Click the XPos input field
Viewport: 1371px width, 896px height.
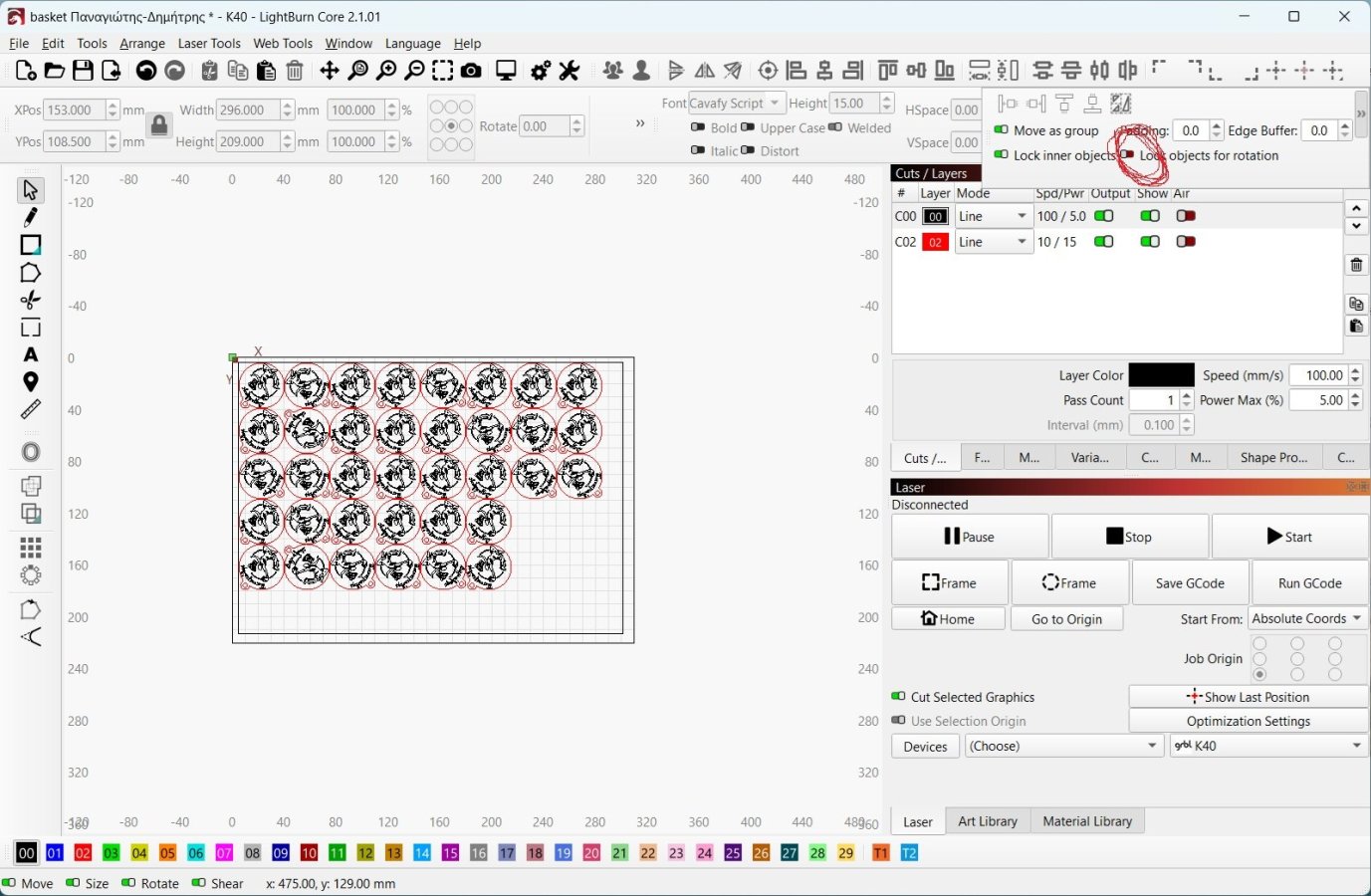[76, 110]
